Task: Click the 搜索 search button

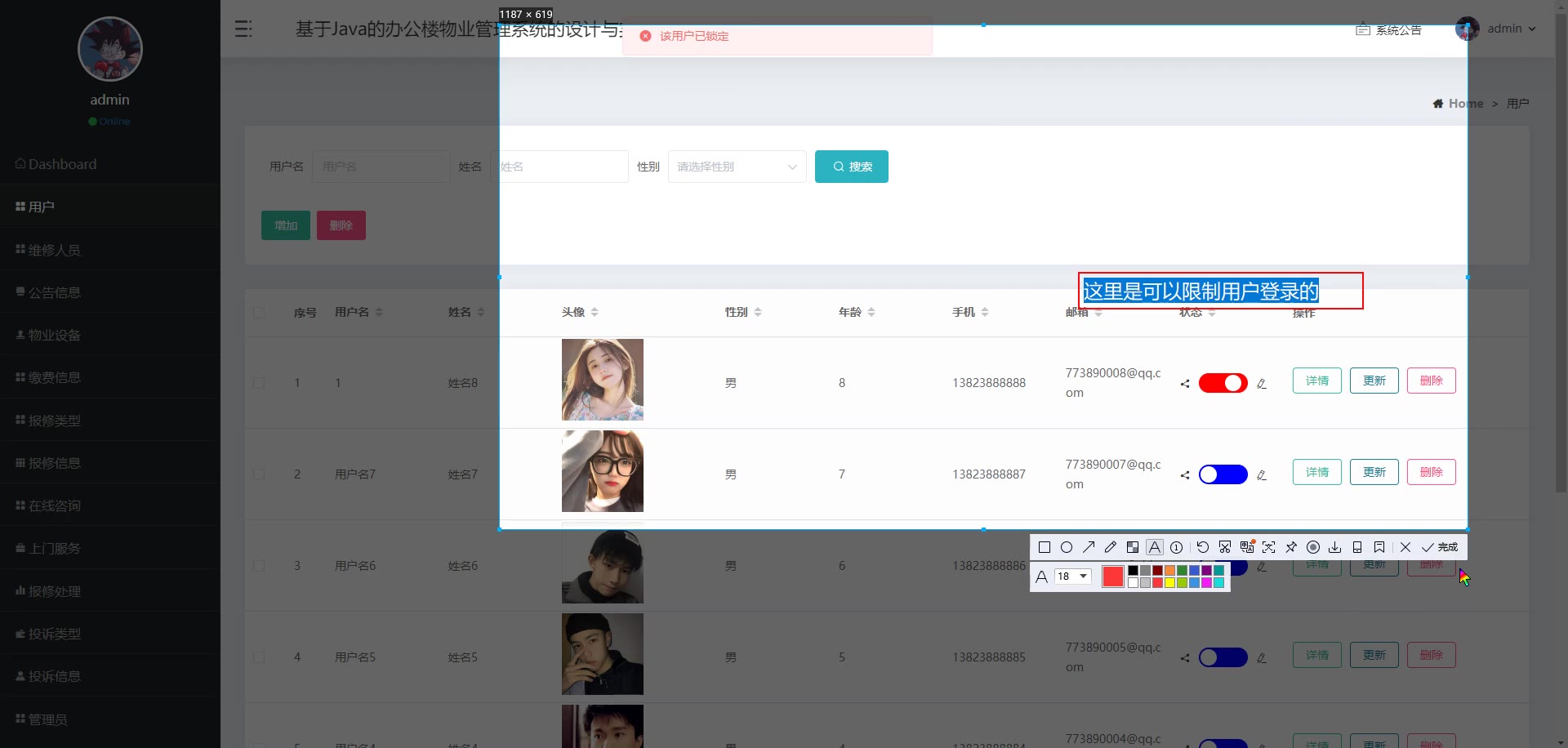Action: pos(852,167)
